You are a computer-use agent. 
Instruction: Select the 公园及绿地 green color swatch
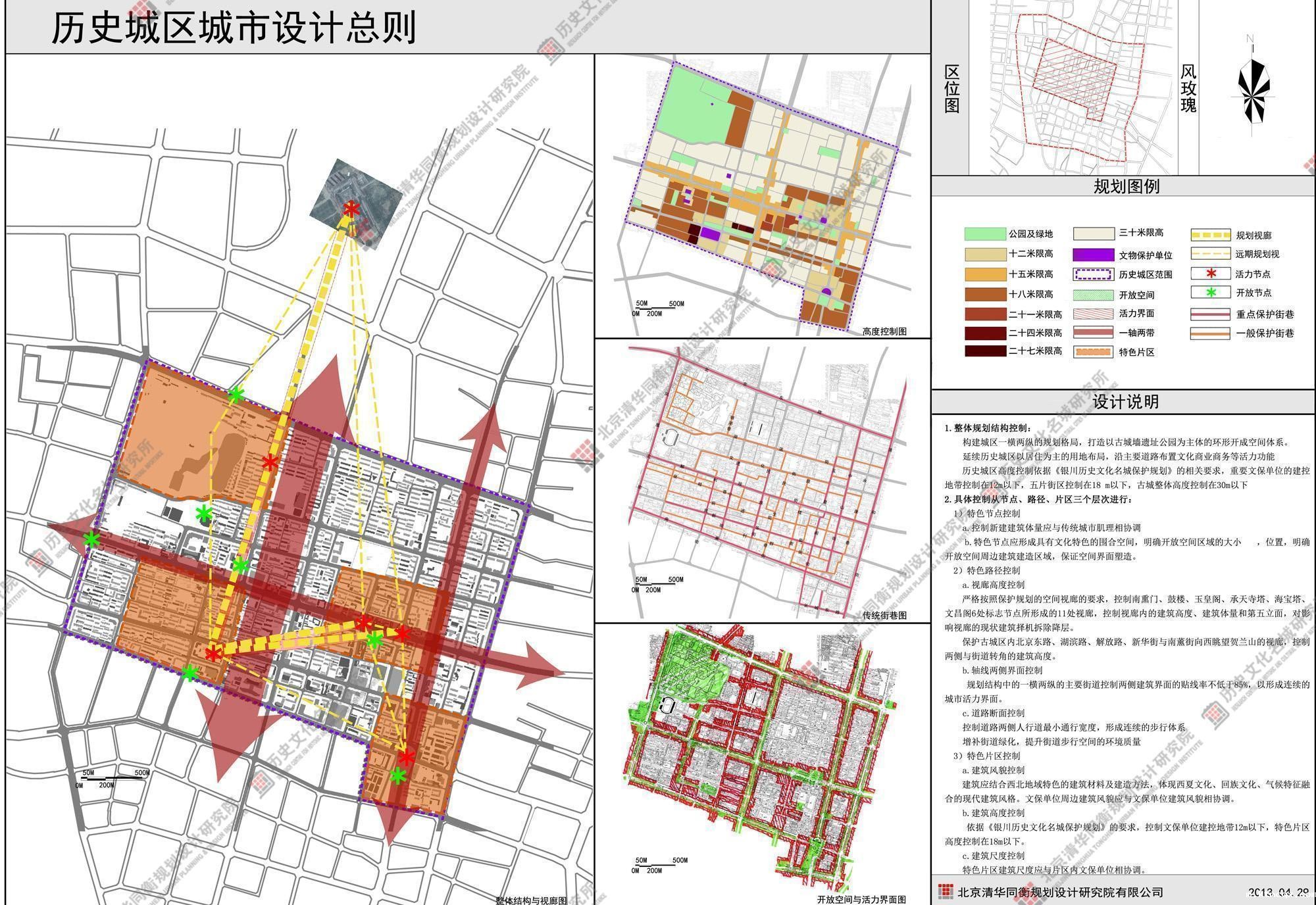tap(985, 233)
